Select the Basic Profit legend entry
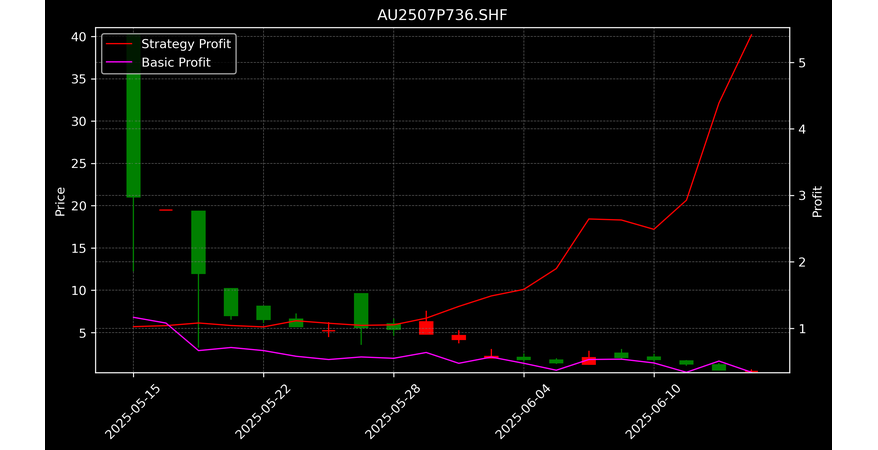This screenshot has width=878, height=450. tap(158, 62)
